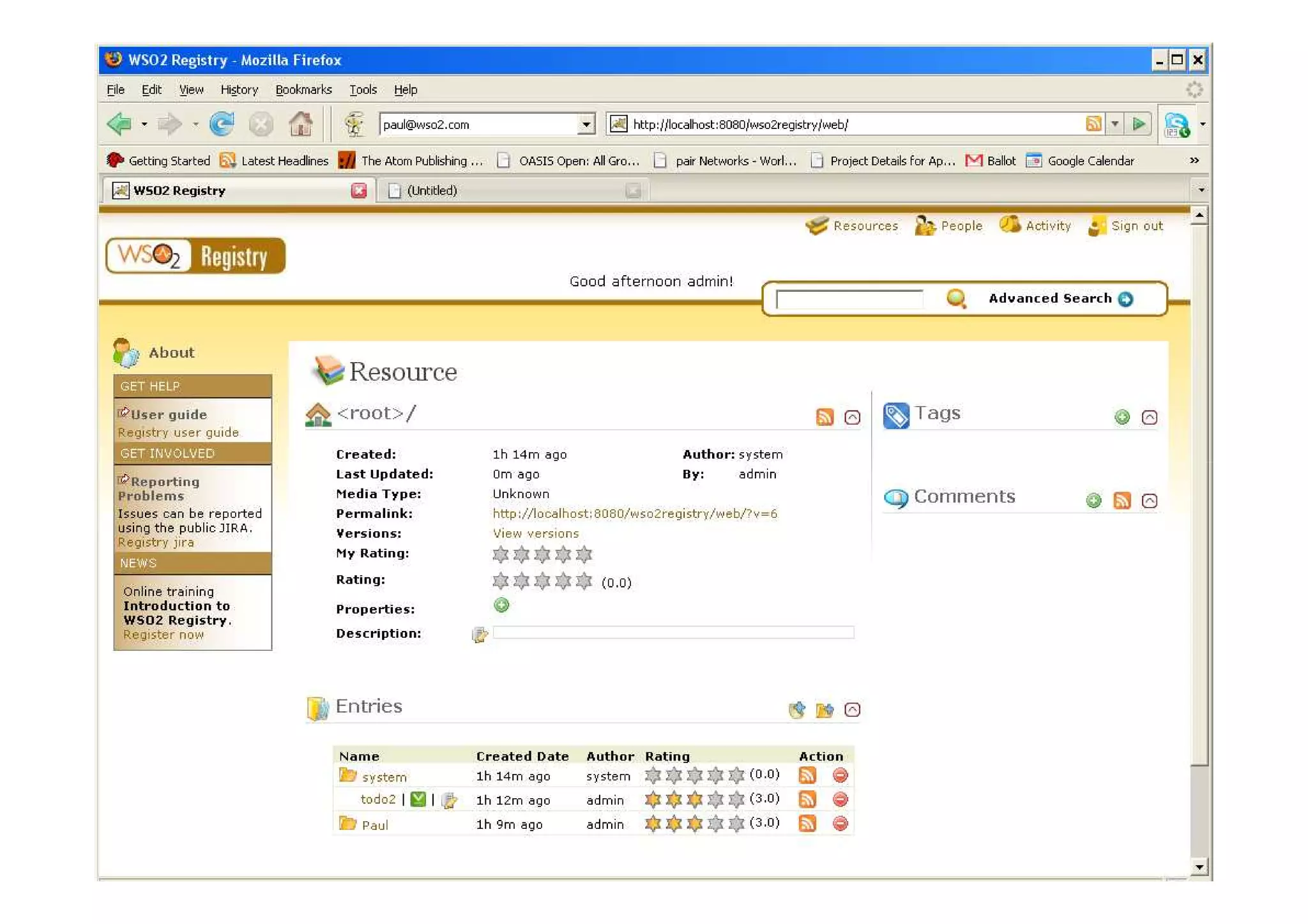Open the Activity navigation link
Viewport: 1308px width, 924px height.
(1035, 225)
